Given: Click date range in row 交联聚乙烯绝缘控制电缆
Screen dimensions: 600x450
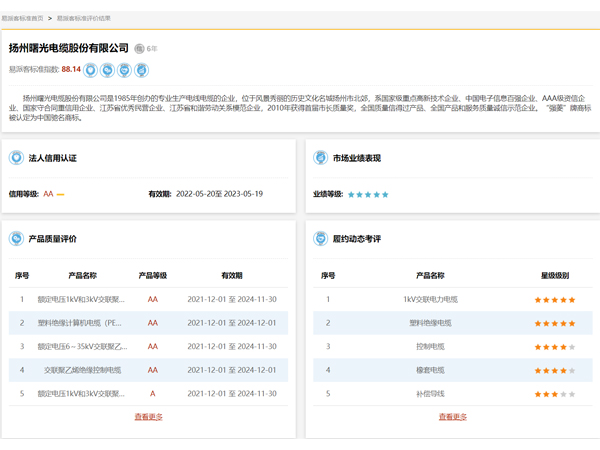Looking at the screenshot, I should (232, 370).
